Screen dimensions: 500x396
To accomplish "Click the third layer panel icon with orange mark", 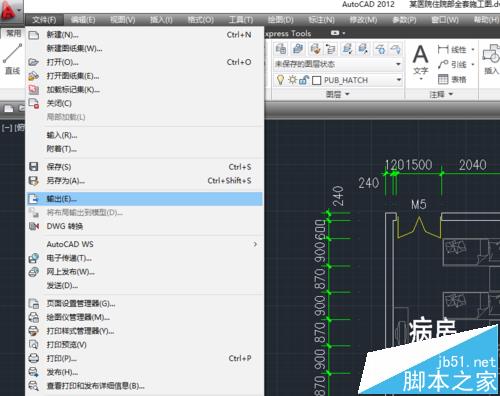I will tap(315, 49).
